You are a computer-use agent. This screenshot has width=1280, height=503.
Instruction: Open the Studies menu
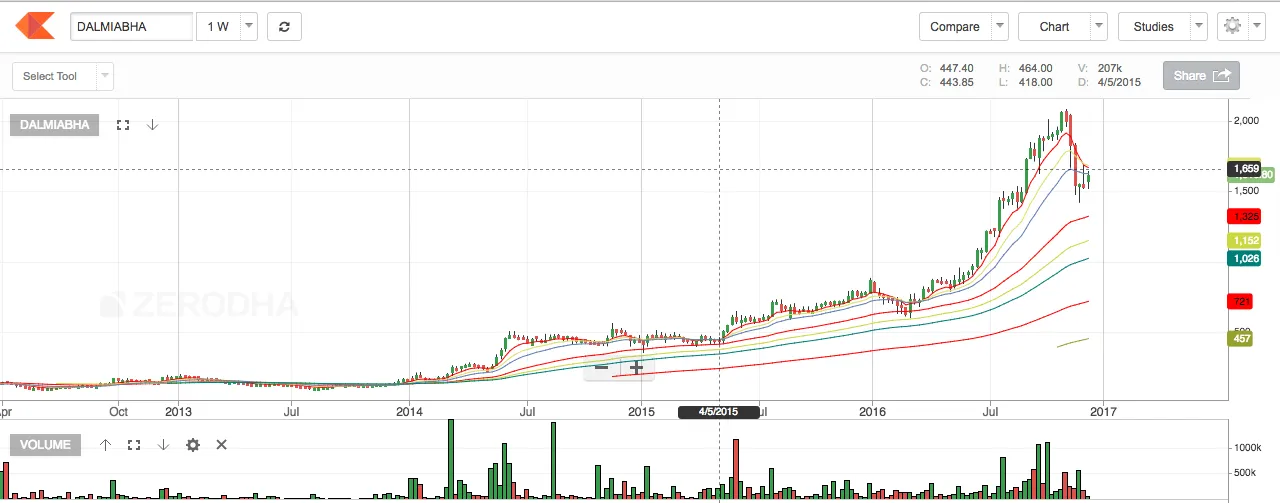[1162, 27]
